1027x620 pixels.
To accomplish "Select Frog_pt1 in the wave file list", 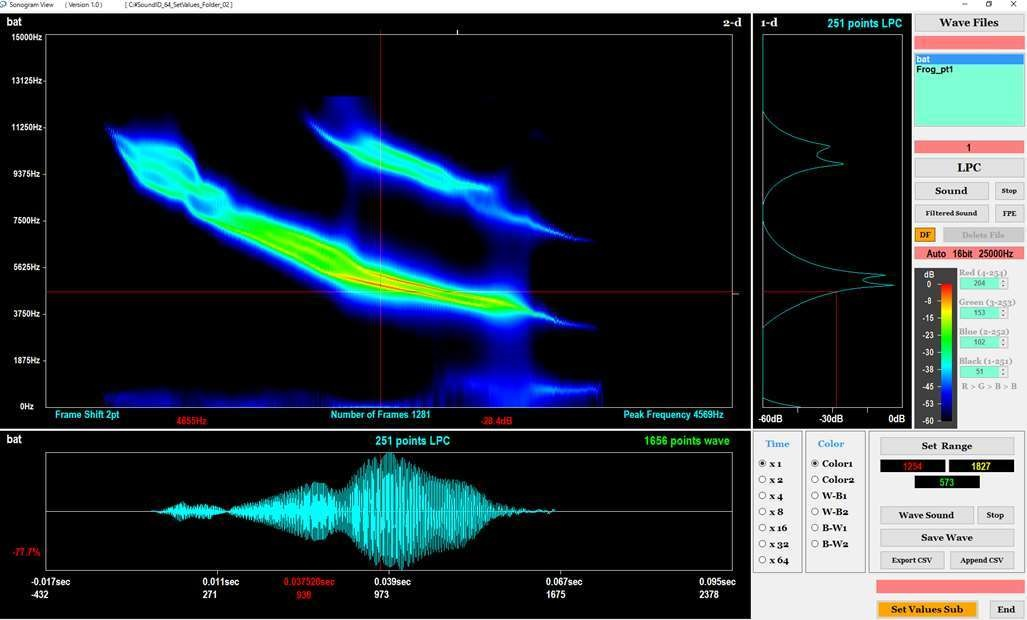I will 935,70.
